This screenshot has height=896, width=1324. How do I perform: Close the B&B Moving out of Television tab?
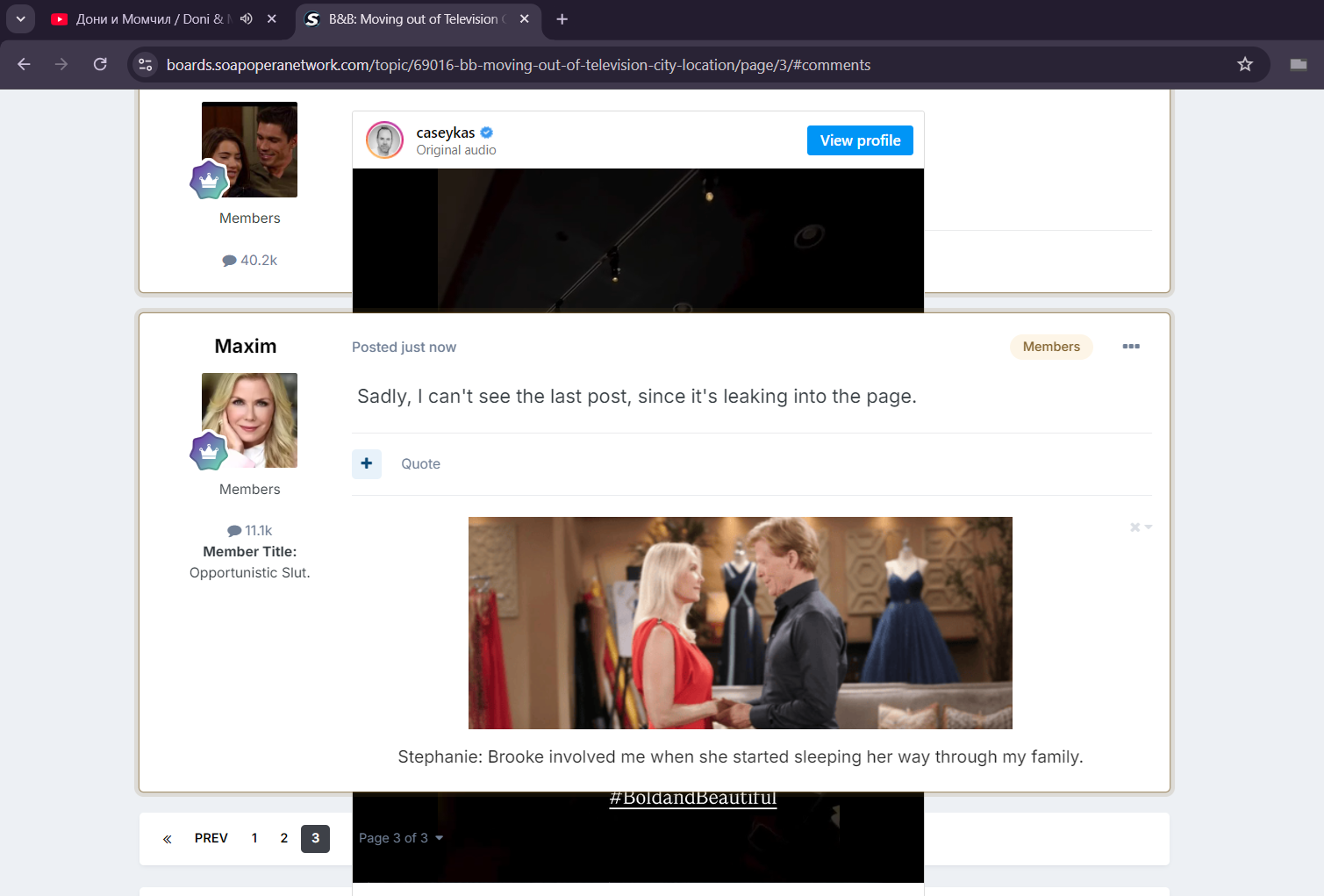(x=524, y=19)
